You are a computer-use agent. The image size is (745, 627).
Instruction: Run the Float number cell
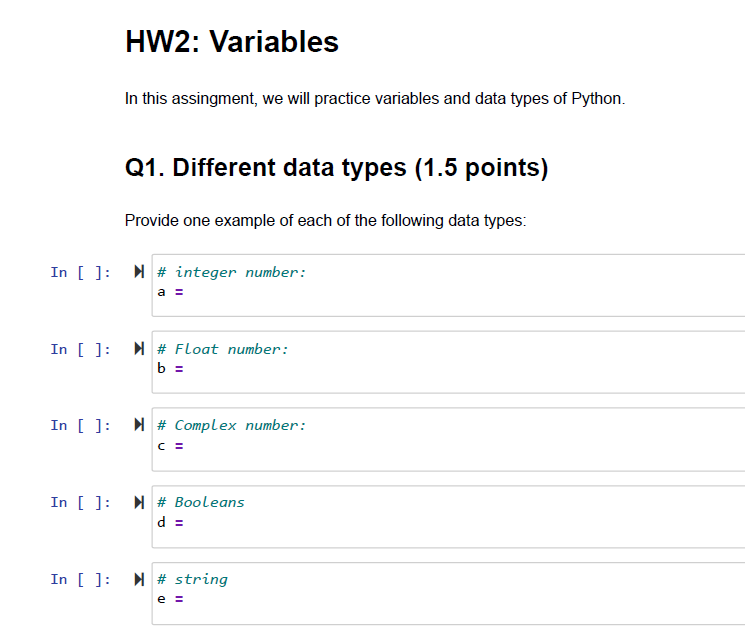tap(139, 349)
